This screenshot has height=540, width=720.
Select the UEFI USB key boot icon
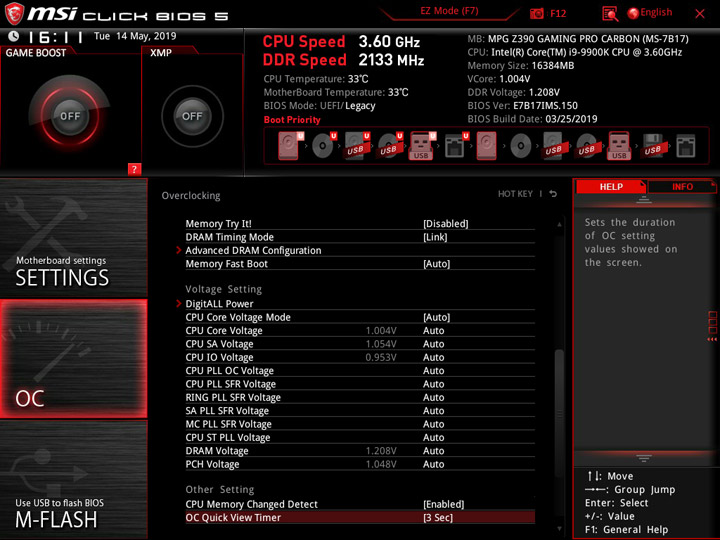tap(422, 146)
